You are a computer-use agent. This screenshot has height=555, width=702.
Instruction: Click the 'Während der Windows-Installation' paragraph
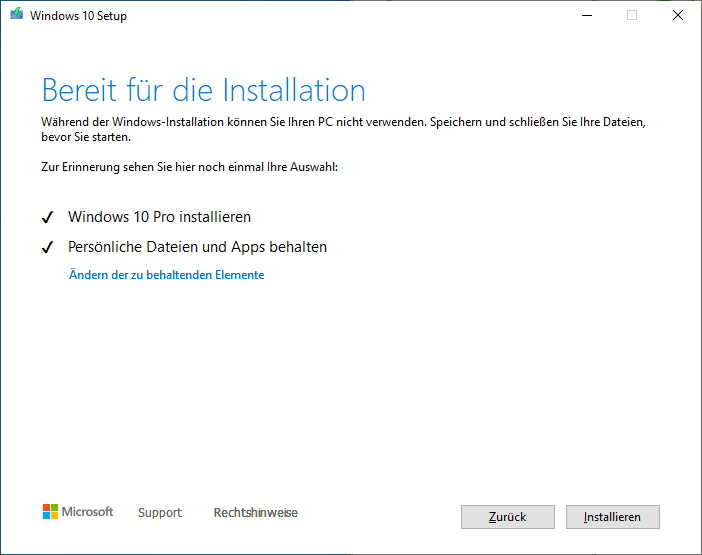(343, 129)
